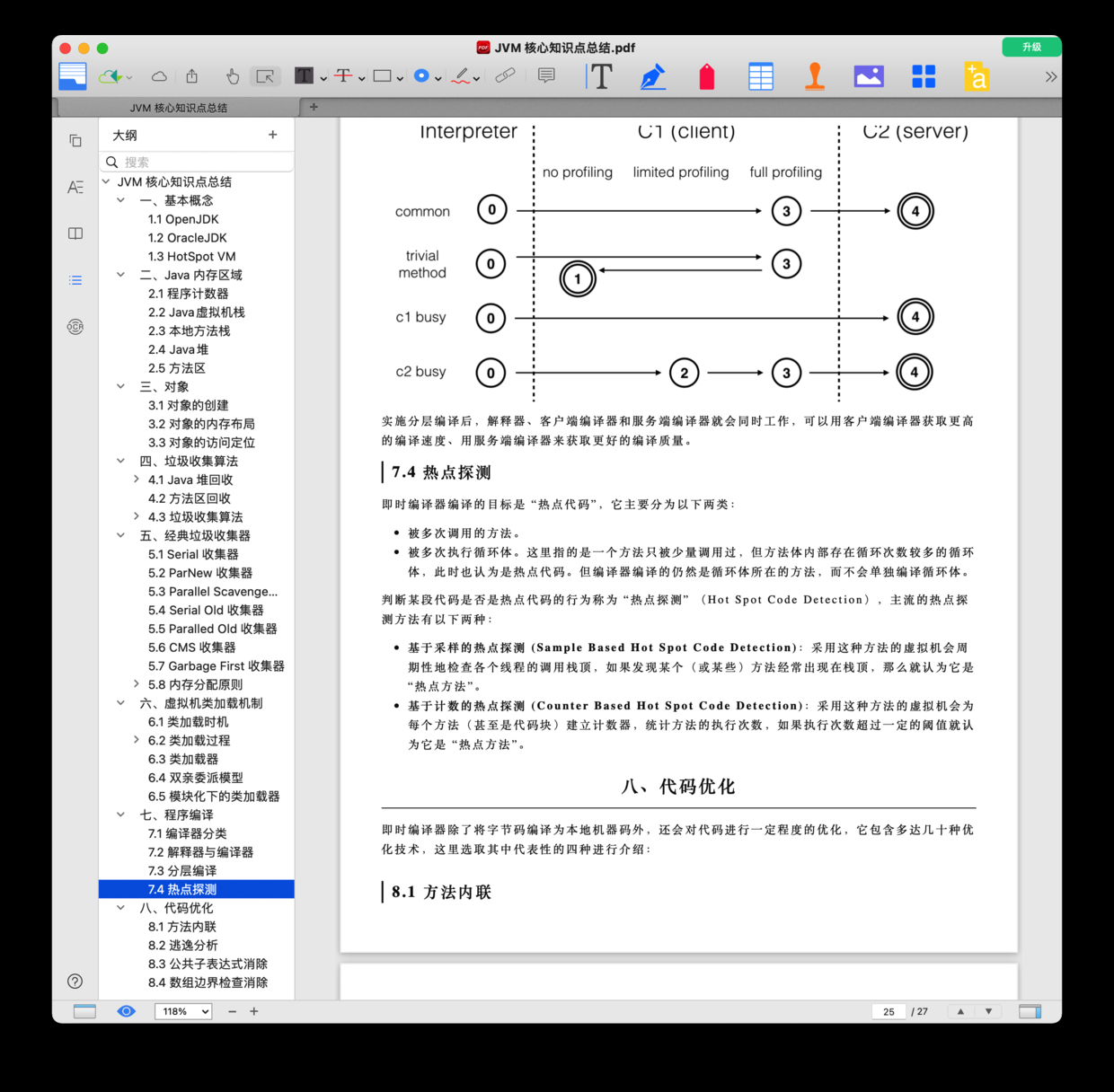The height and width of the screenshot is (1092, 1114).
Task: Add a red bookmark to the page
Action: [706, 76]
